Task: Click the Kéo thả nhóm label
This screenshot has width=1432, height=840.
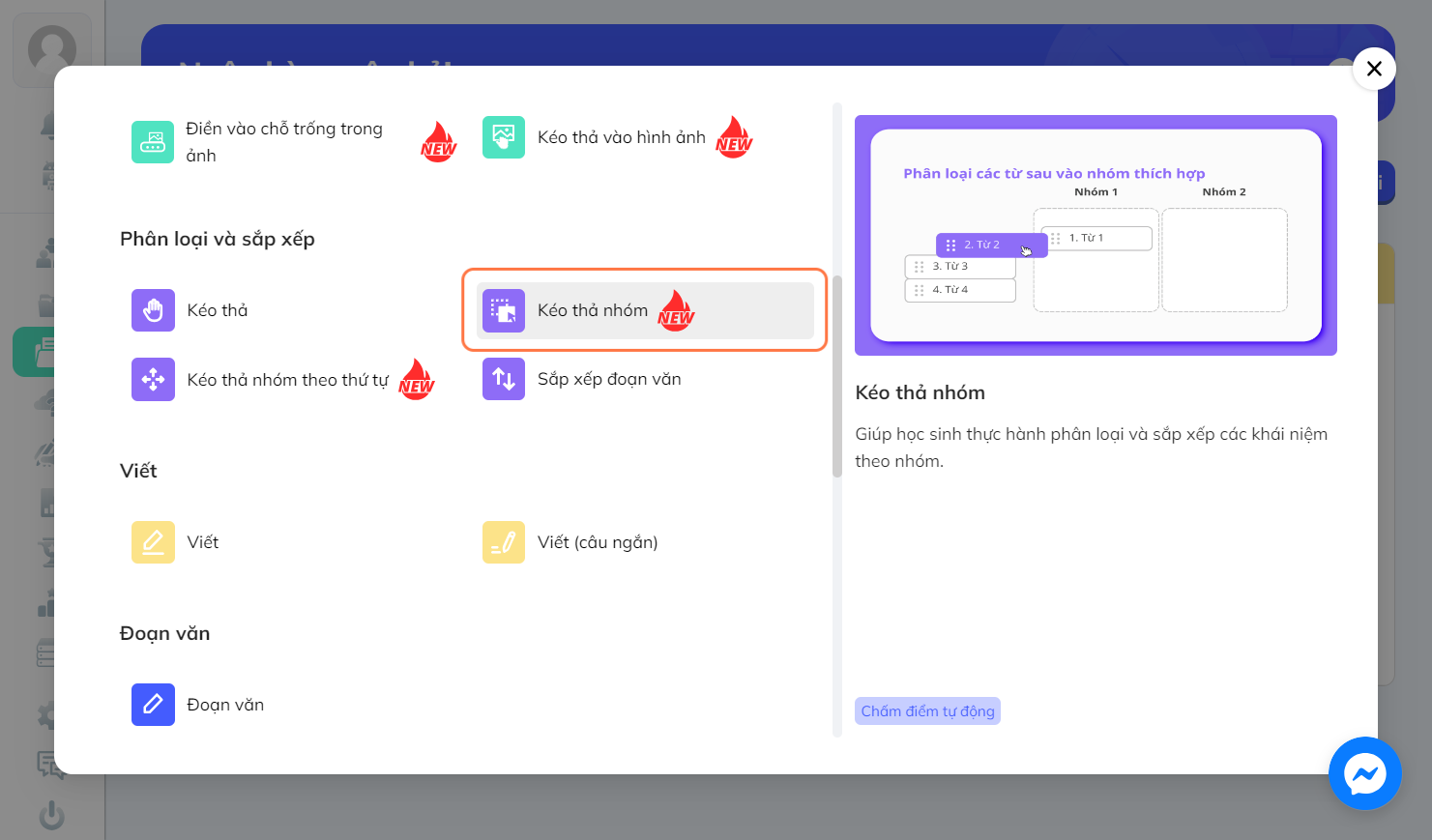Action: 593,310
